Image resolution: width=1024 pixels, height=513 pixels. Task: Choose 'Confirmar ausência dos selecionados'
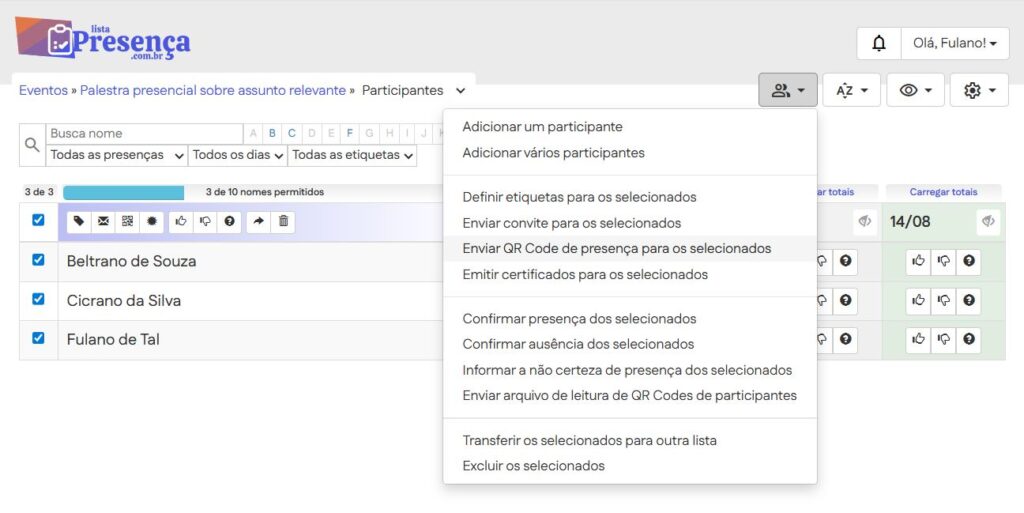(630, 344)
